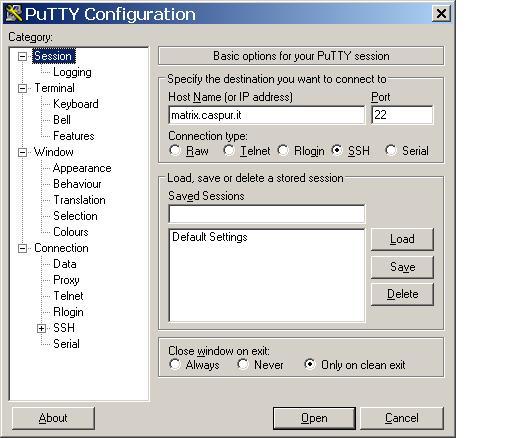Viewport: 512px width, 438px height.
Task: Open the Serial category in tree
Action: coord(66,344)
